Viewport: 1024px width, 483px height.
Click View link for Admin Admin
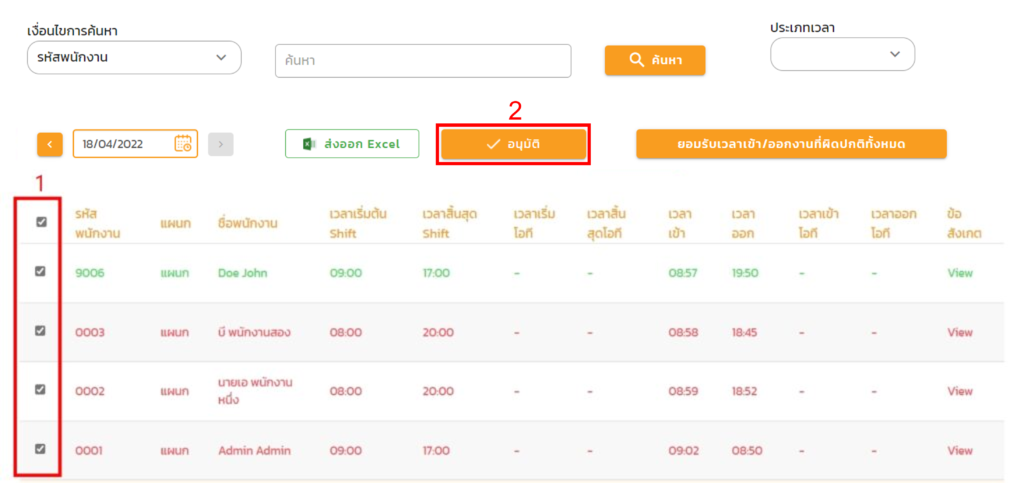click(x=959, y=451)
